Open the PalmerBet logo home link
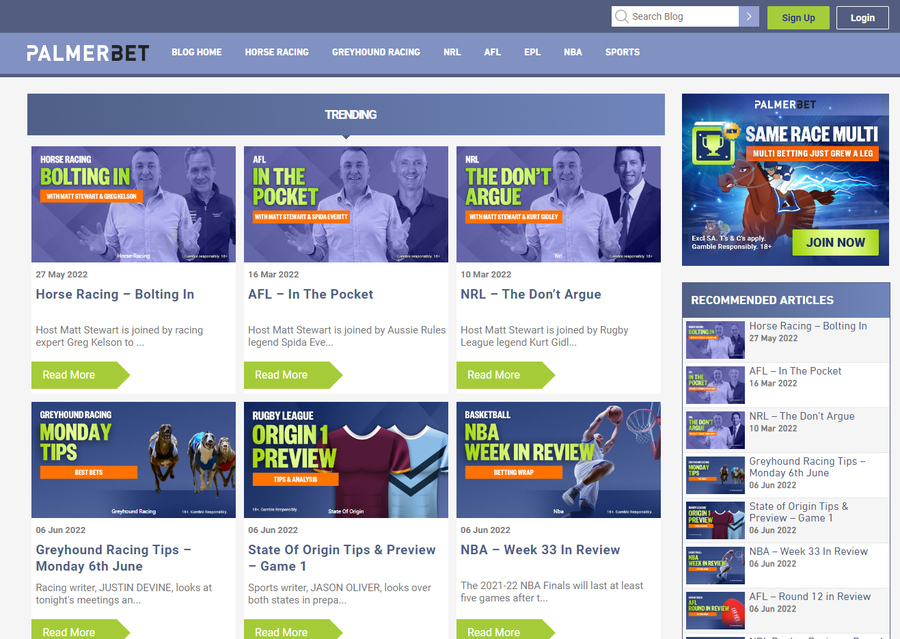 [x=88, y=53]
